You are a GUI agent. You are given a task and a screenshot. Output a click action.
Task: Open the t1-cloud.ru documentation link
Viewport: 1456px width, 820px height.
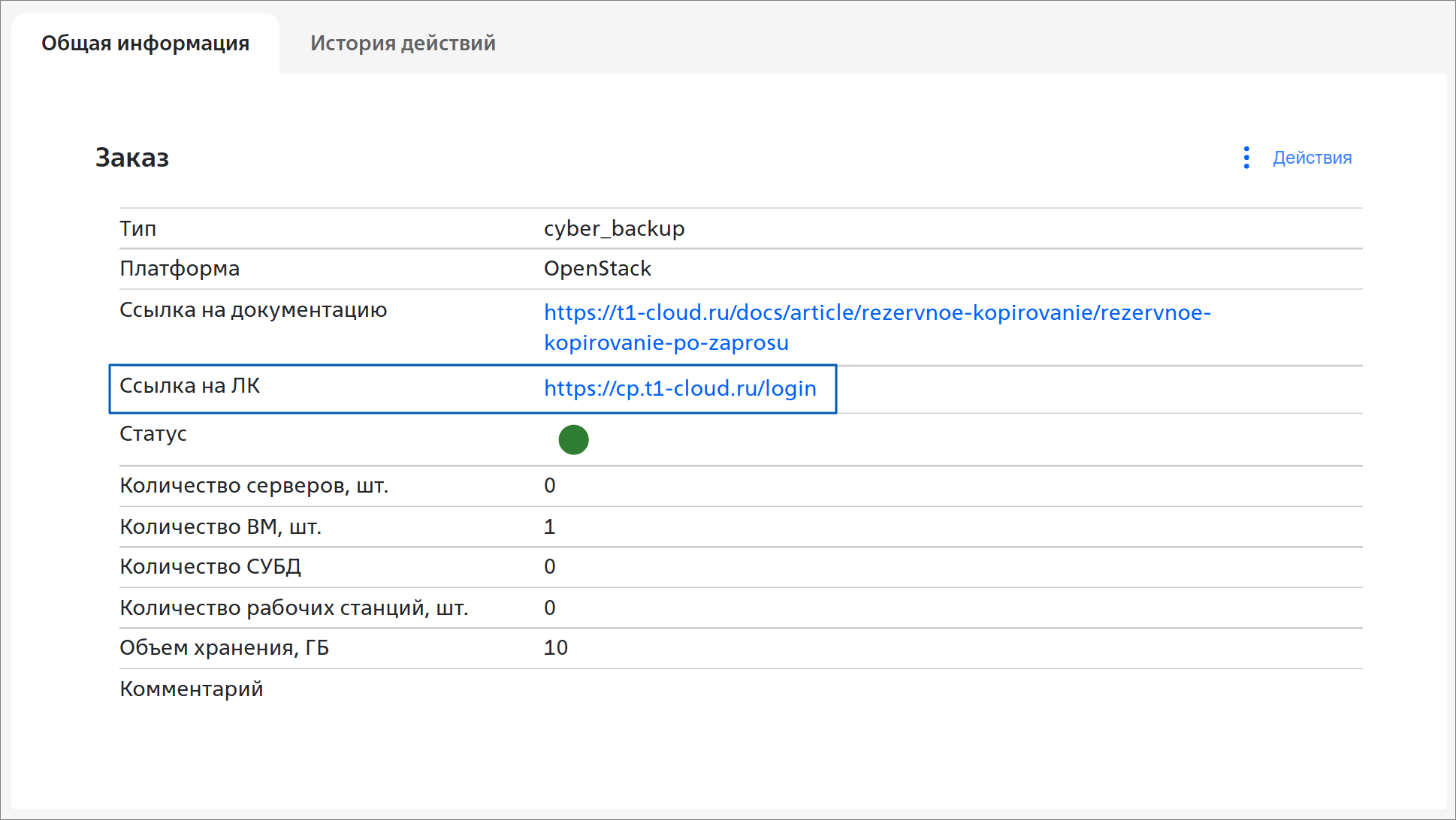pyautogui.click(x=877, y=312)
